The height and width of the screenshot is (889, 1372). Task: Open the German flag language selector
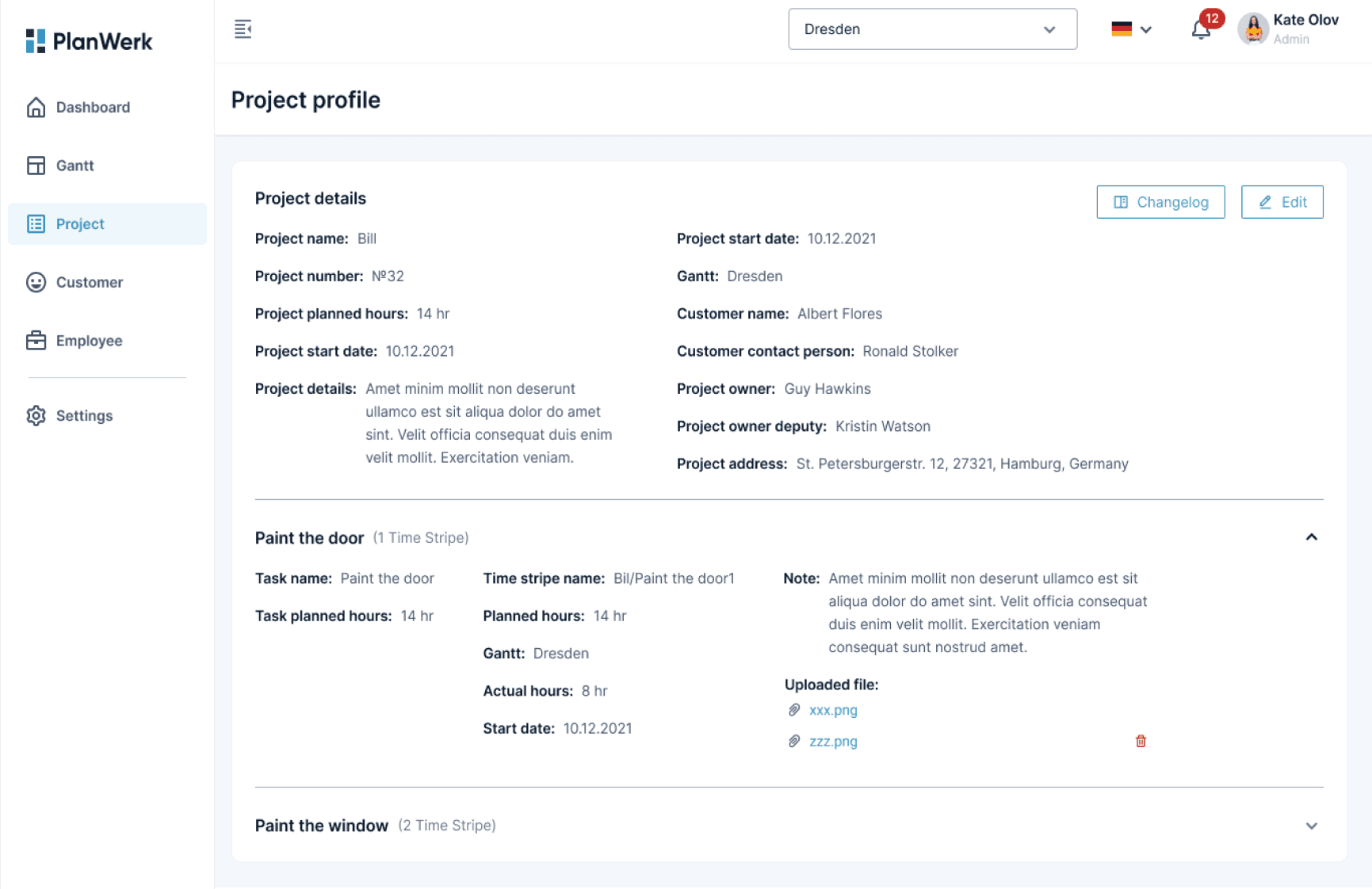click(1131, 29)
